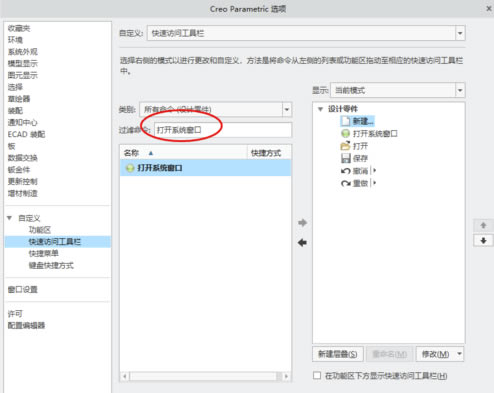Click the 快捷方式 column header
The height and width of the screenshot is (393, 494).
point(269,153)
